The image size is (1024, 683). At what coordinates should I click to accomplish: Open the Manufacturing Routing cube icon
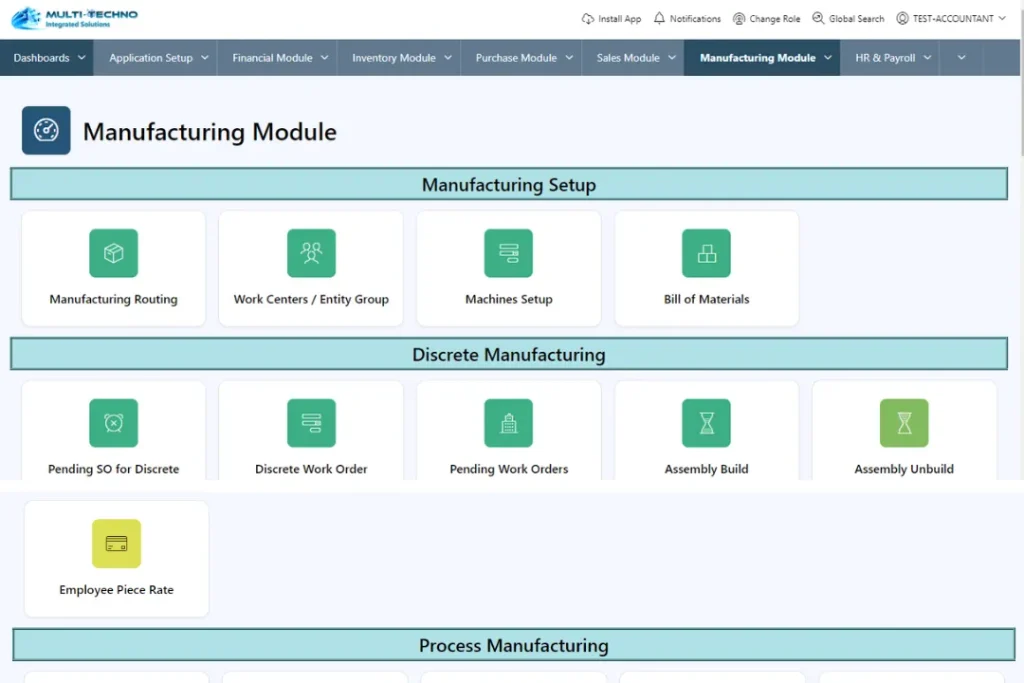[113, 253]
